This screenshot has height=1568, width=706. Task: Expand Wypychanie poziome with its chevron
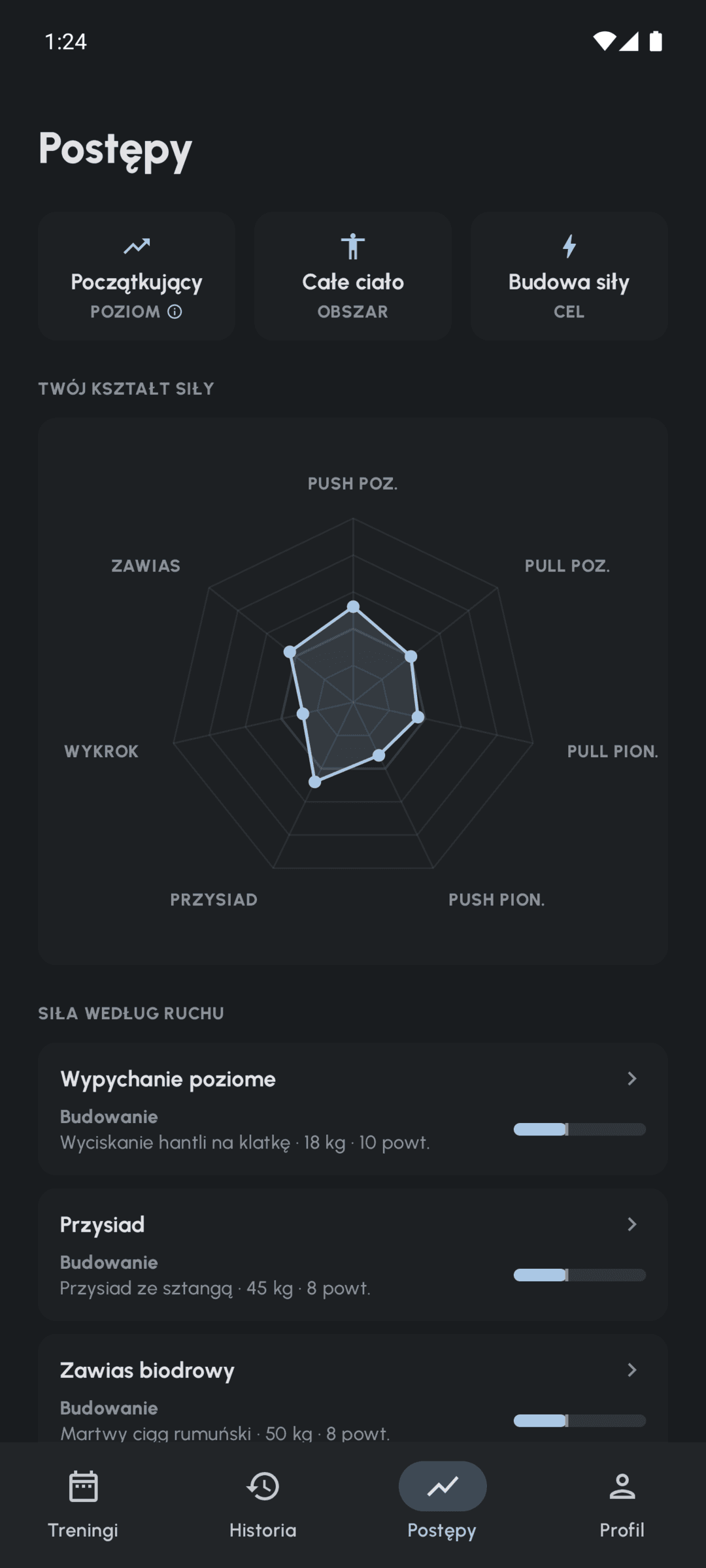coord(631,1079)
